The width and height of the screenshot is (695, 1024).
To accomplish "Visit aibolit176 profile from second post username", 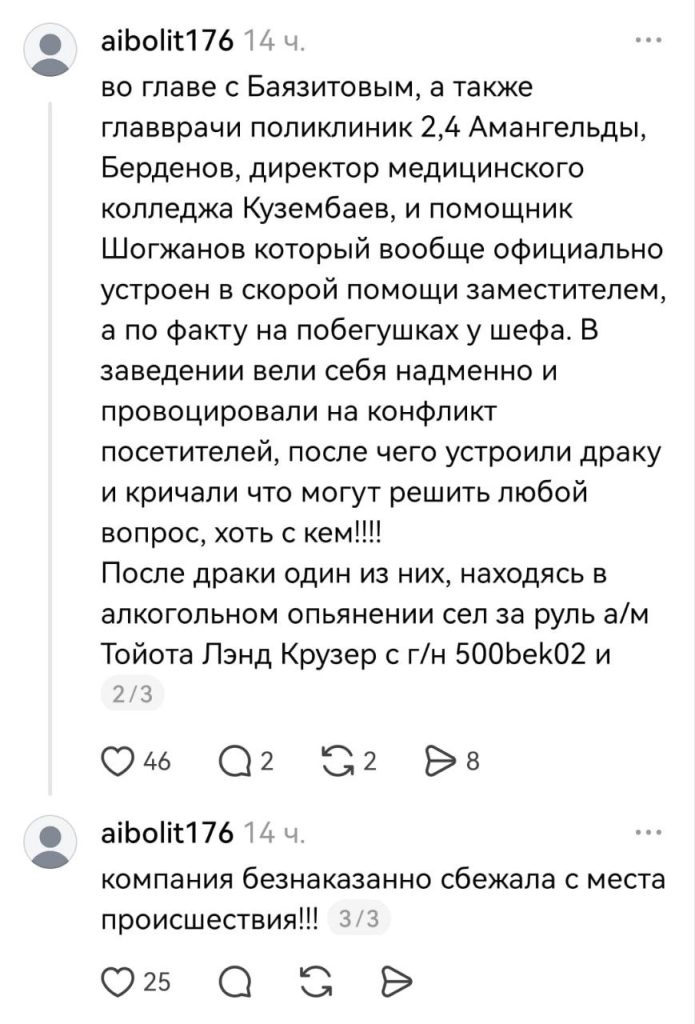I will tap(167, 833).
